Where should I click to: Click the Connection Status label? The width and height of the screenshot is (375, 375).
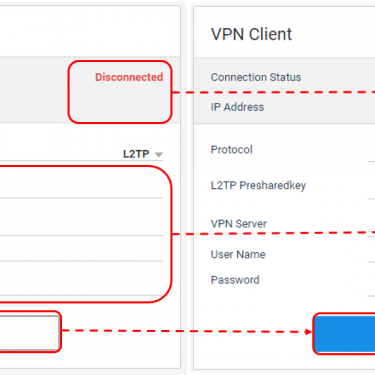click(256, 77)
